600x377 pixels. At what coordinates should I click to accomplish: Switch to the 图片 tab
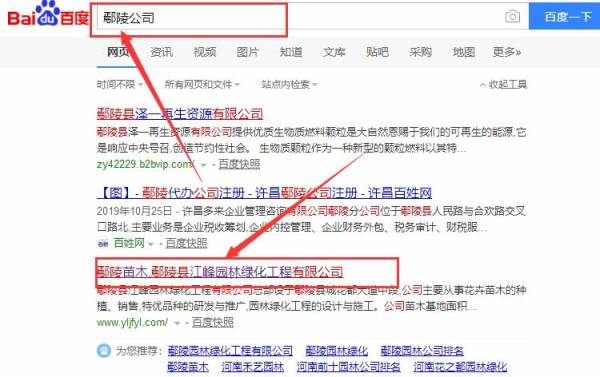click(x=248, y=52)
